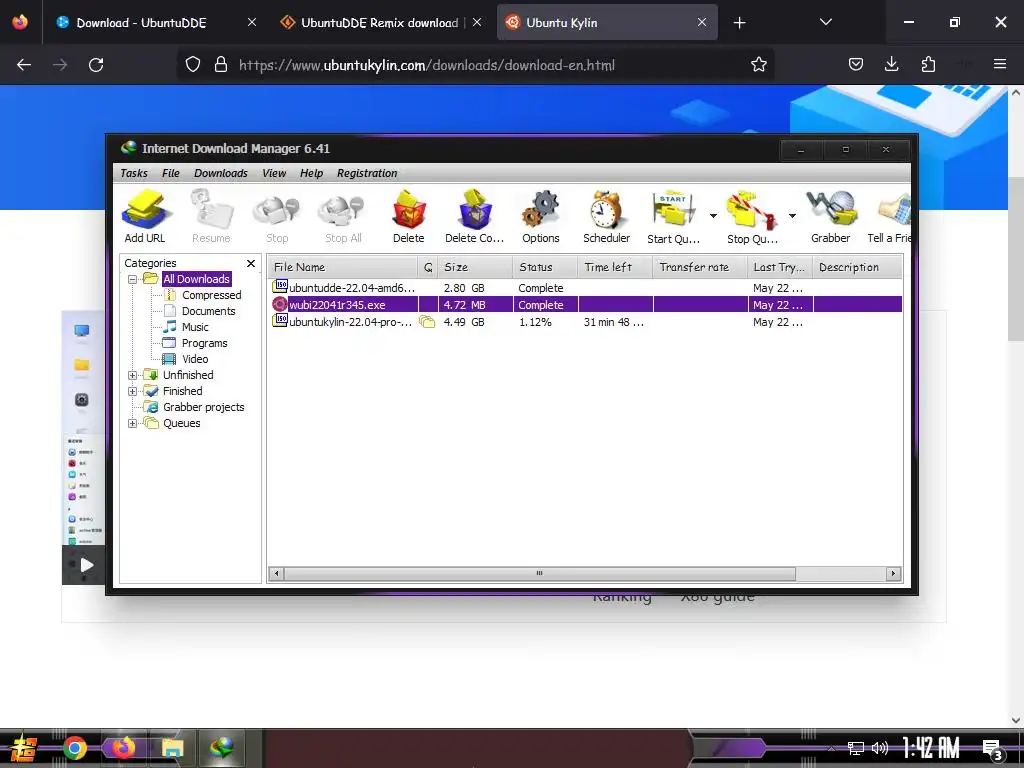Select All Downloads category

(197, 279)
